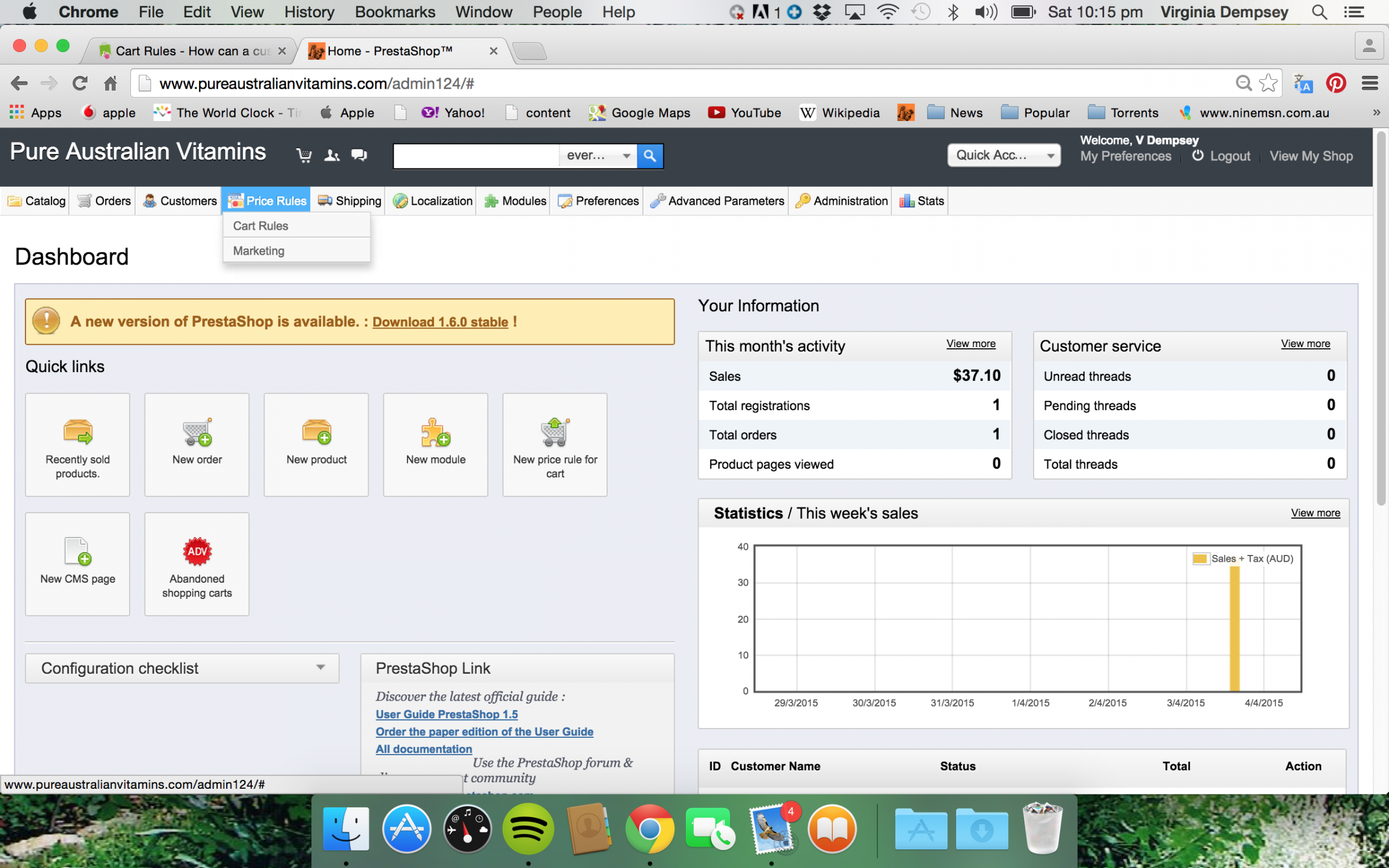Expand the Quick Access dropdown
The image size is (1389, 868).
(1004, 155)
